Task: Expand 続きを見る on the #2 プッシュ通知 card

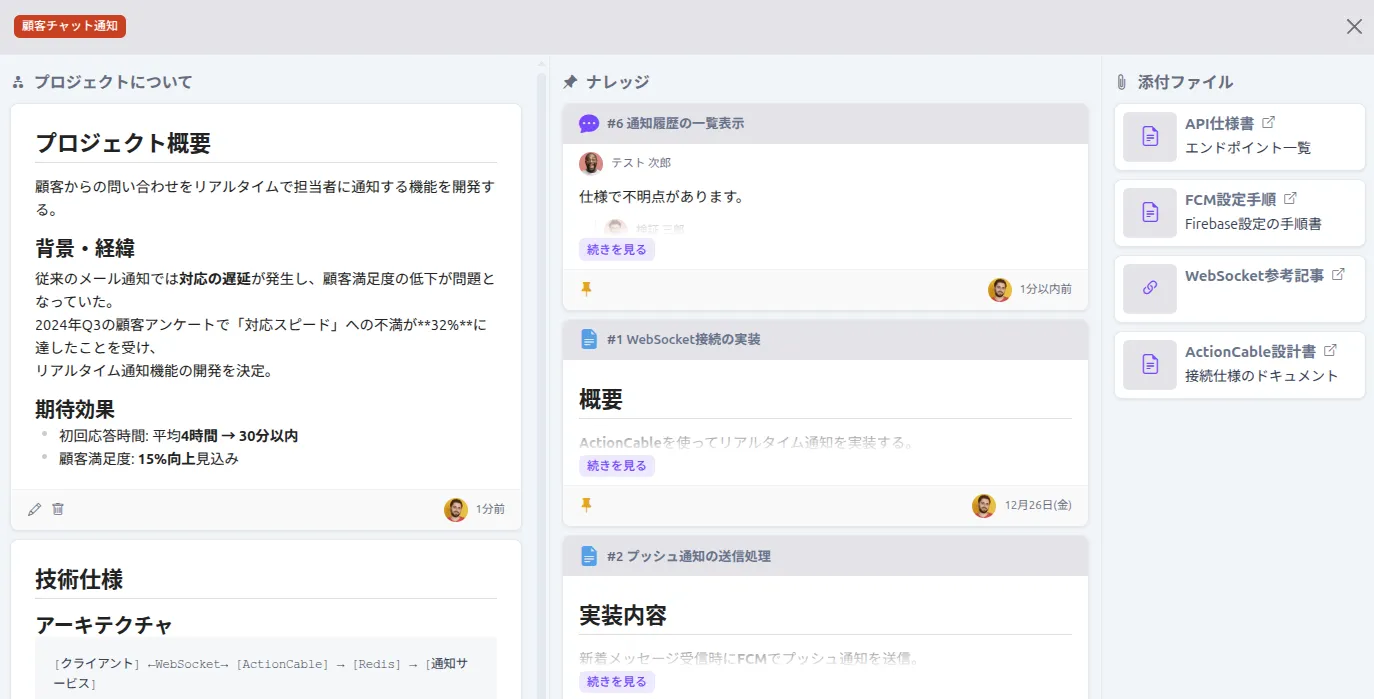Action: (x=616, y=681)
